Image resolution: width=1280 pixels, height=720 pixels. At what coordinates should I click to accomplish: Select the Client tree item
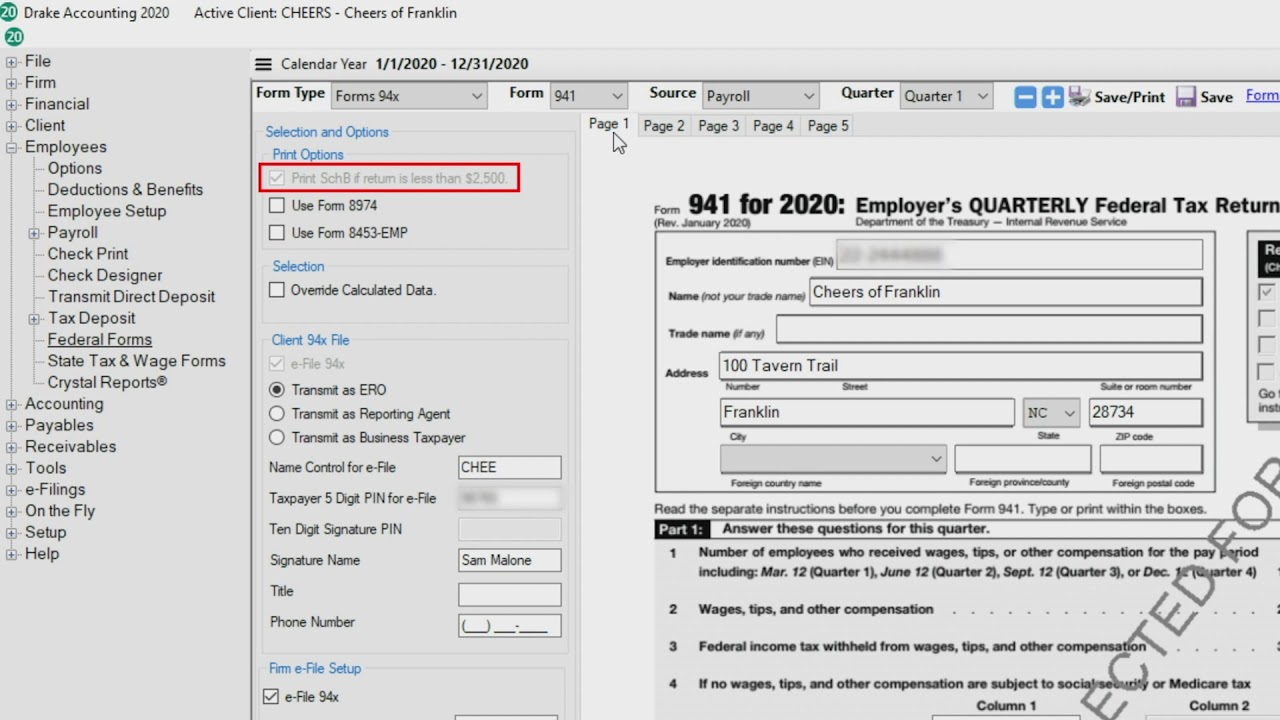coord(45,125)
